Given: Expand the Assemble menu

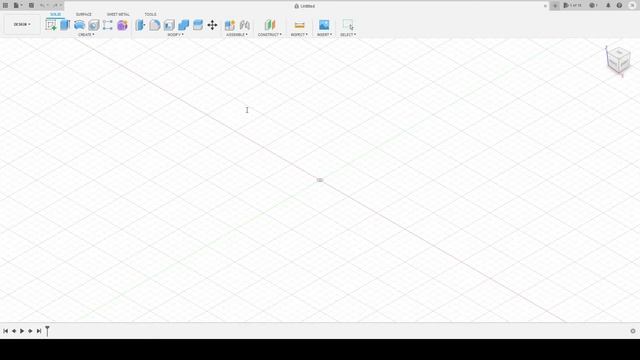Looking at the screenshot, I should pos(237,35).
